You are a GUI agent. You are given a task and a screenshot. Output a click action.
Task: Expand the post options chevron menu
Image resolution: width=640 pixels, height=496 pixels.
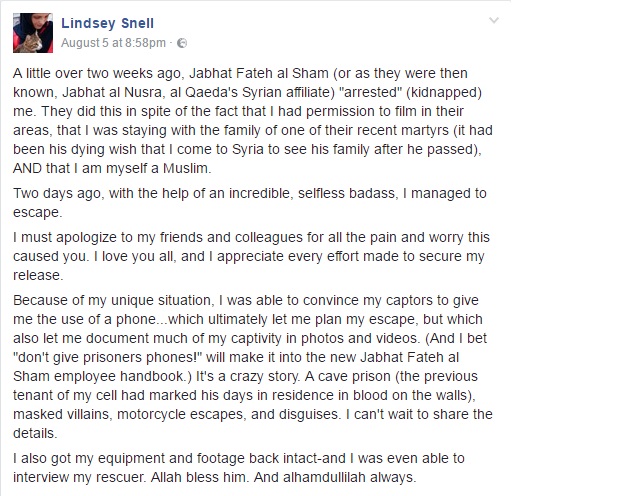(491, 22)
